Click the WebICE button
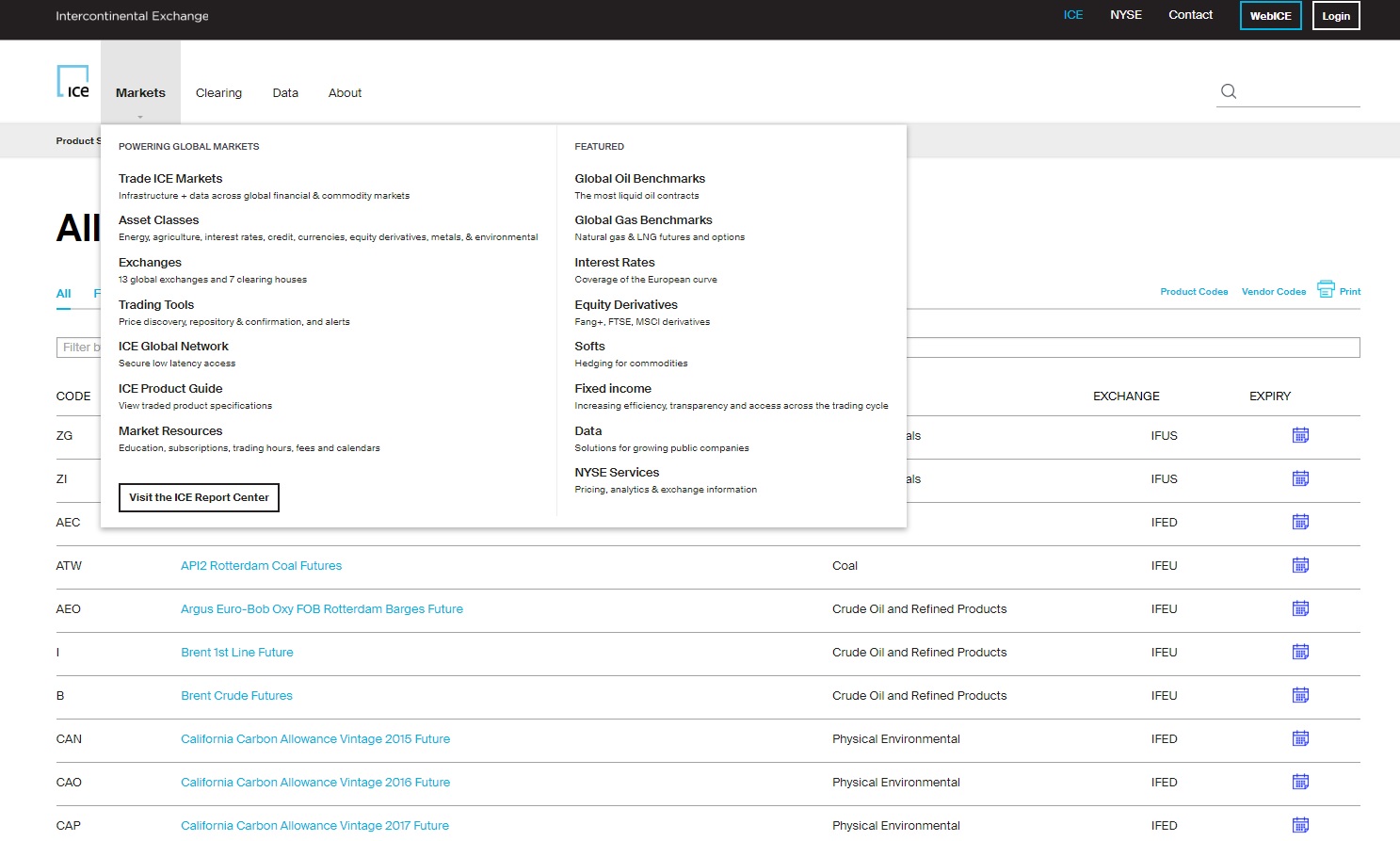Image resolution: width=1400 pixels, height=841 pixels. click(x=1270, y=16)
